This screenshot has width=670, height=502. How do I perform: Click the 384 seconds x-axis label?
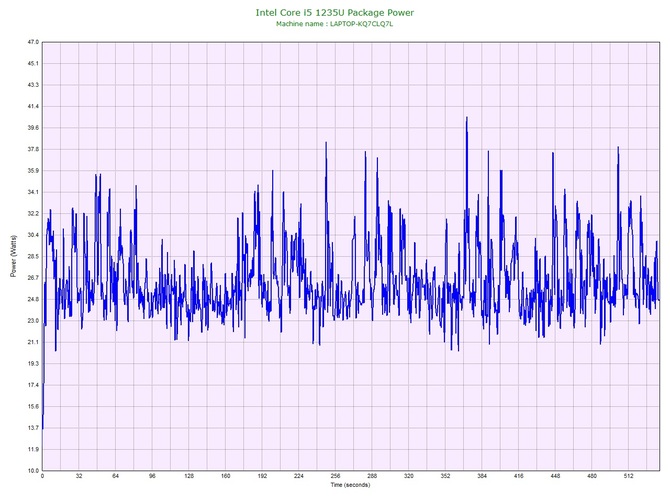482,476
